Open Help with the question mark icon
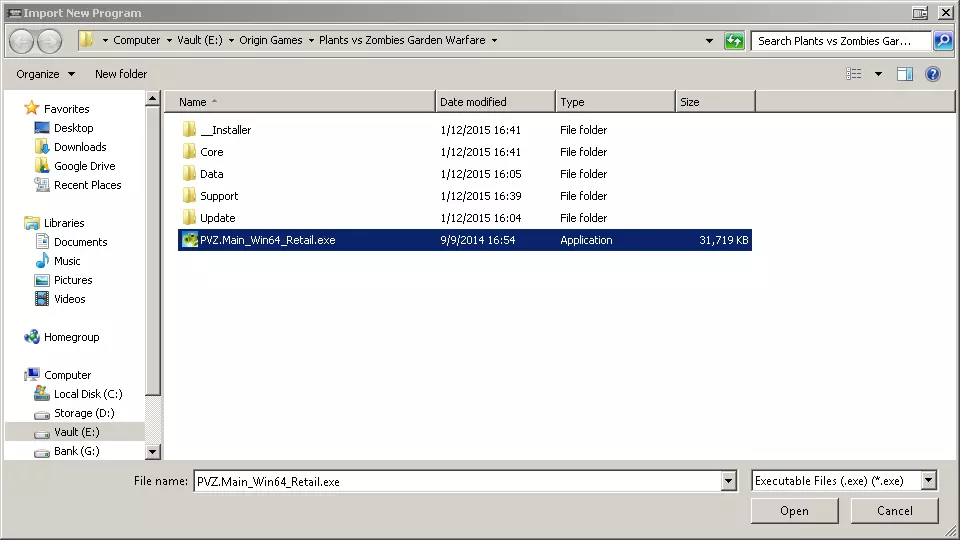The height and width of the screenshot is (540, 960). 932,74
